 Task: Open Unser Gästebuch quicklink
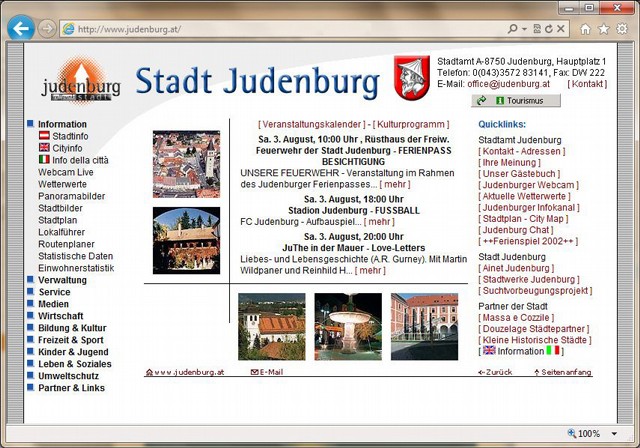(519, 173)
